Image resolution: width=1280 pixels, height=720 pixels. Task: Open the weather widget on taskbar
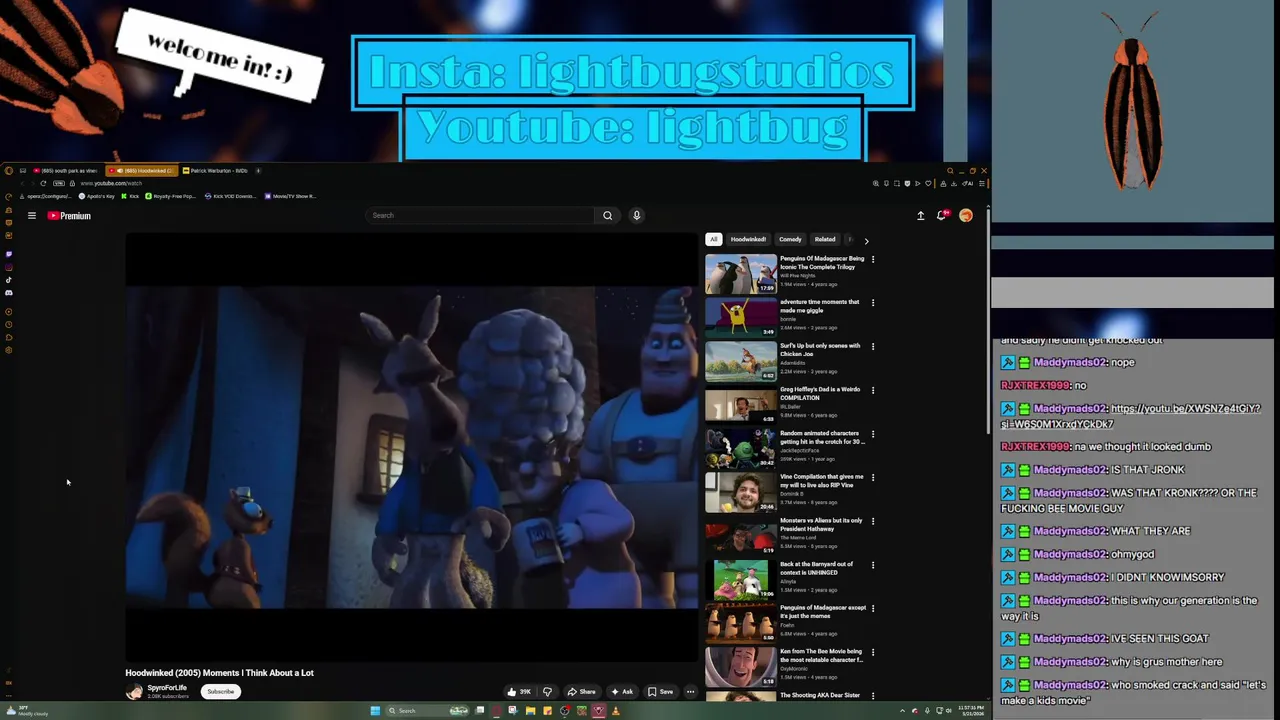27,711
